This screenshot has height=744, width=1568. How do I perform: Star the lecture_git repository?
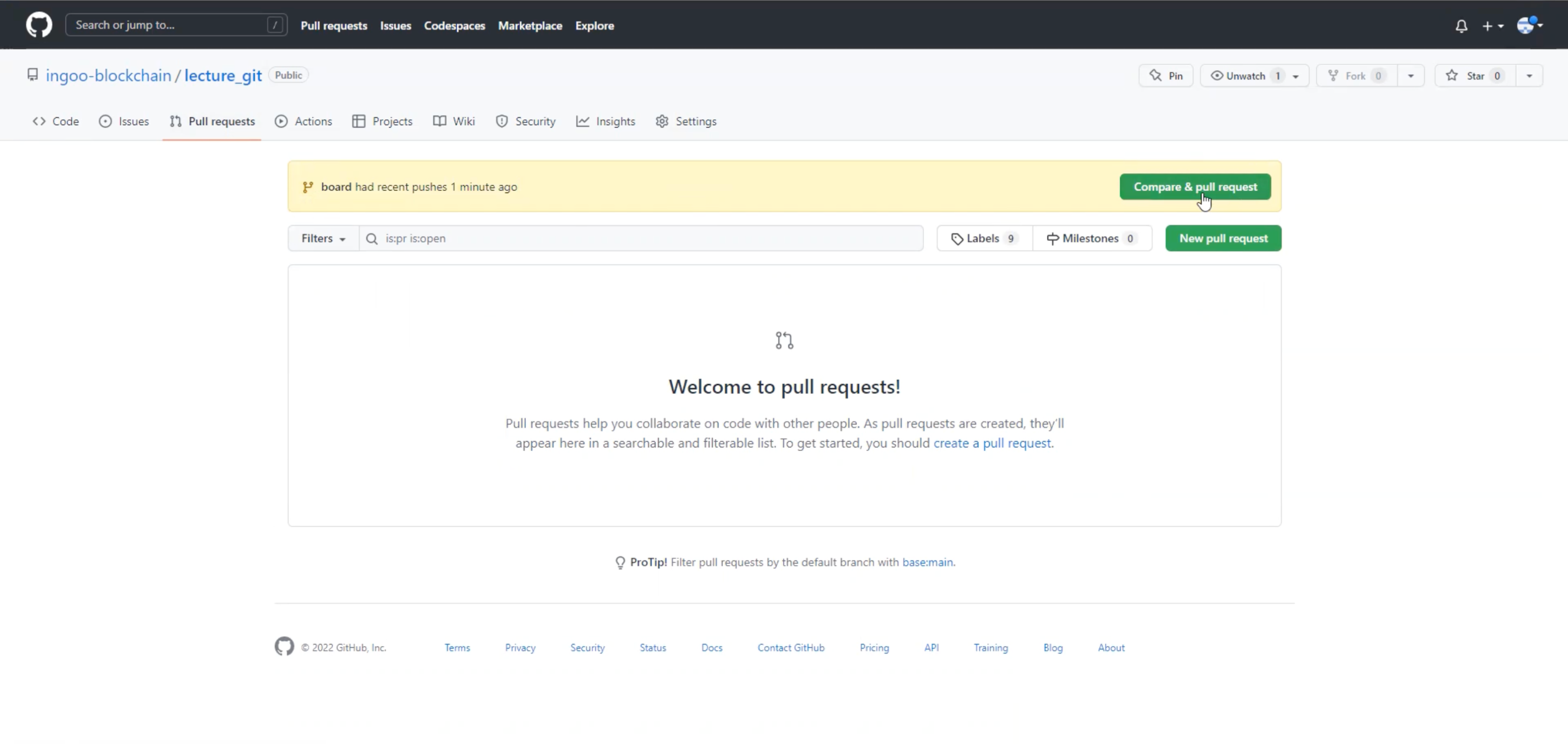1474,75
